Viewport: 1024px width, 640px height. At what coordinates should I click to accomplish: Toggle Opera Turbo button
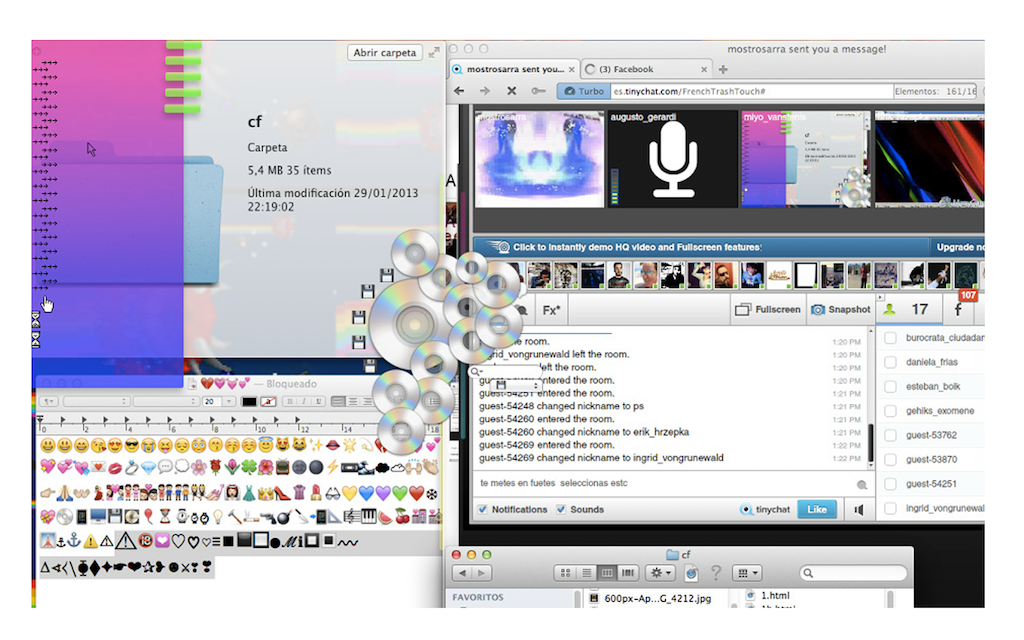(584, 91)
